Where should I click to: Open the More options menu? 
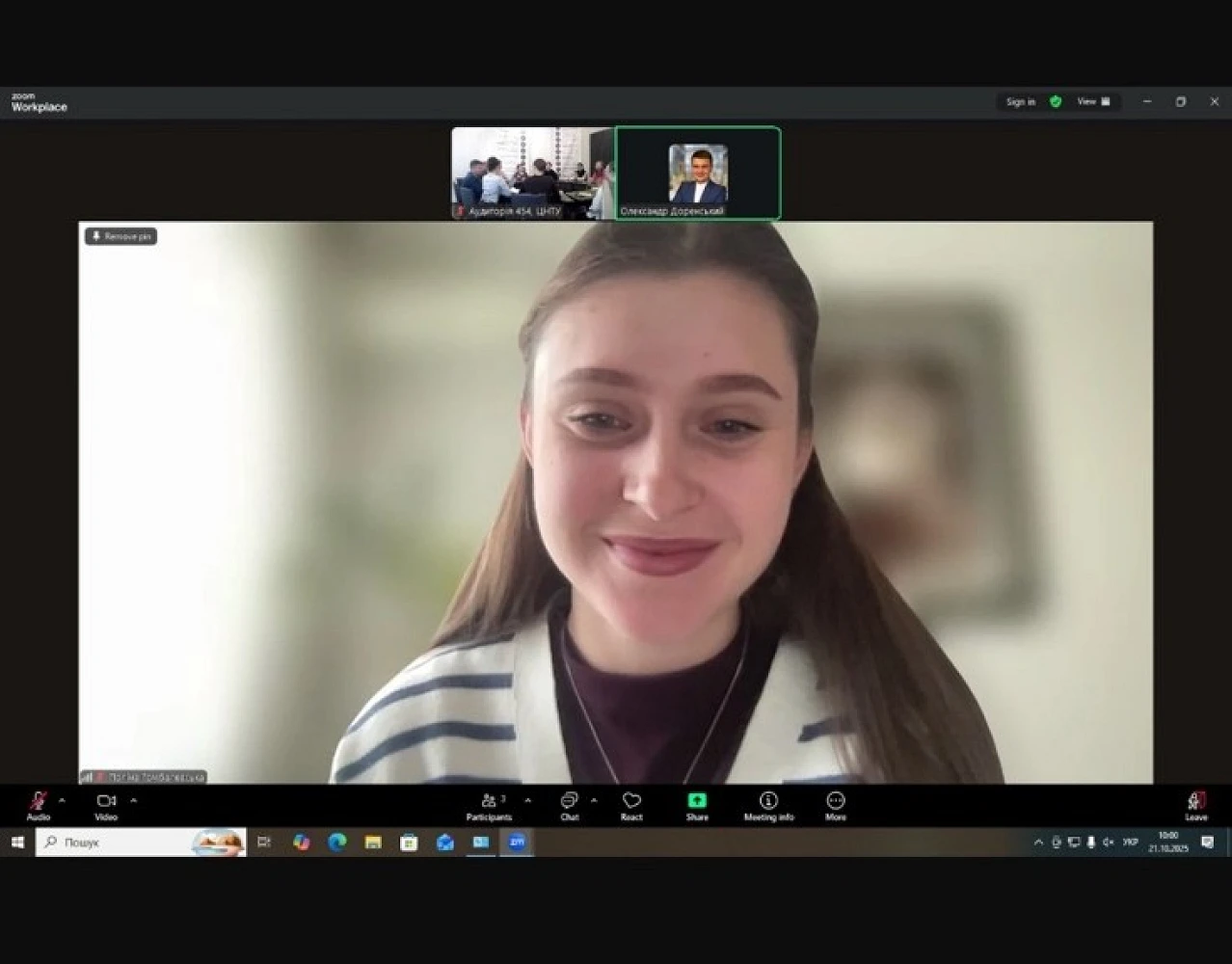point(836,803)
